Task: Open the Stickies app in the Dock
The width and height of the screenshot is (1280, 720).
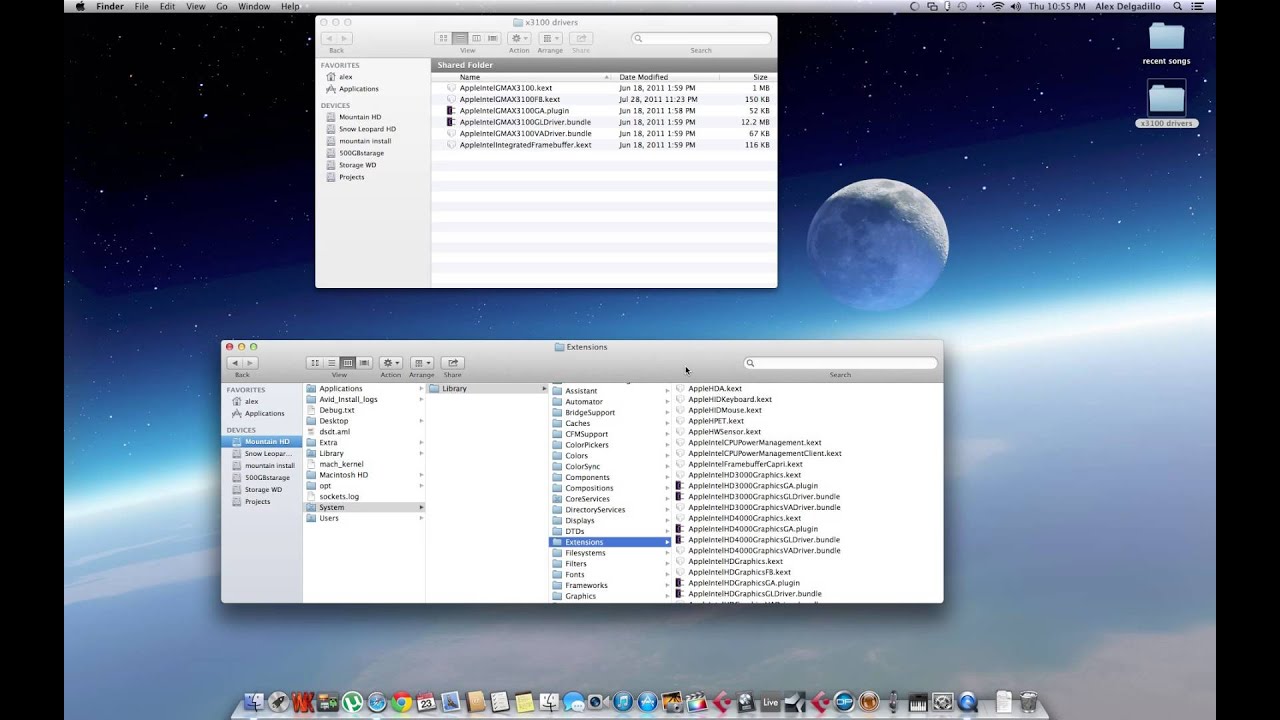Action: click(524, 702)
